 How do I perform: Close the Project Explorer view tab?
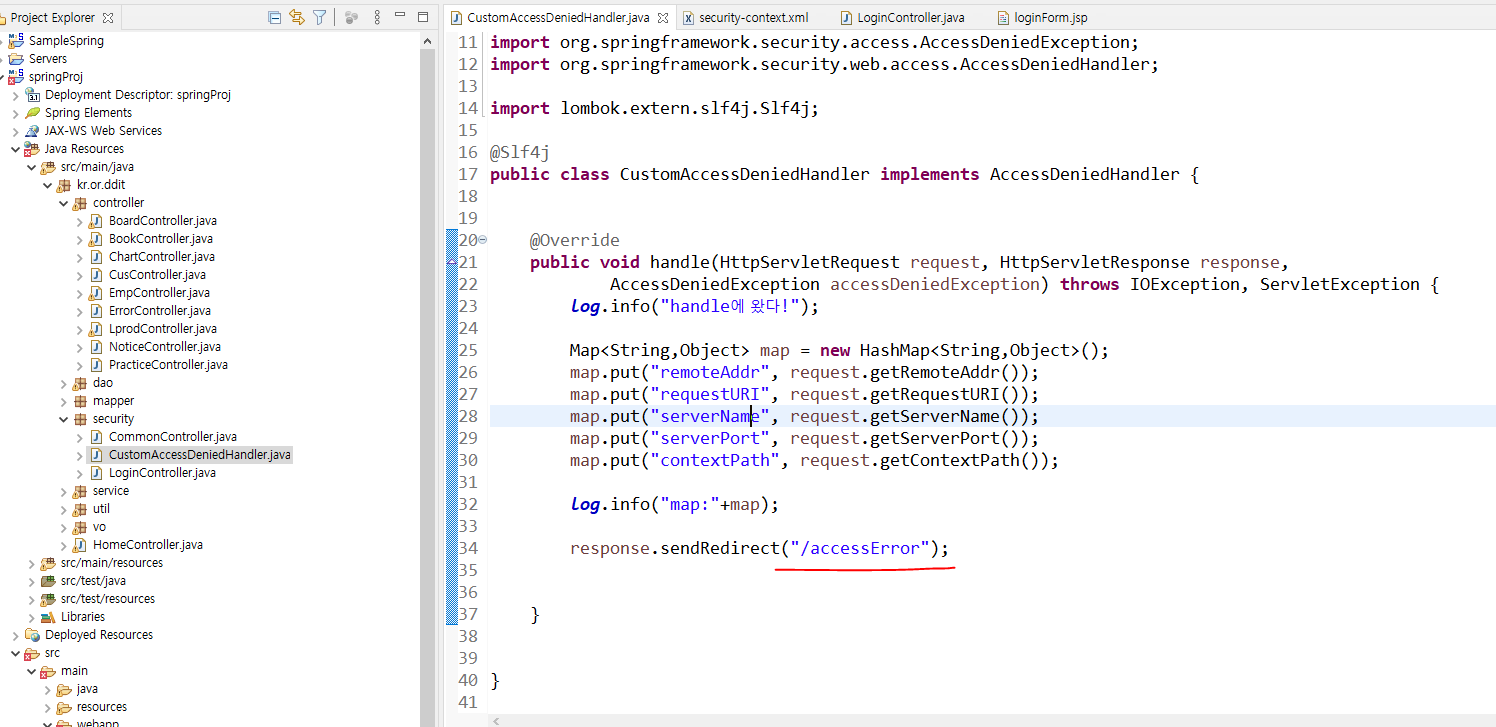click(x=108, y=17)
